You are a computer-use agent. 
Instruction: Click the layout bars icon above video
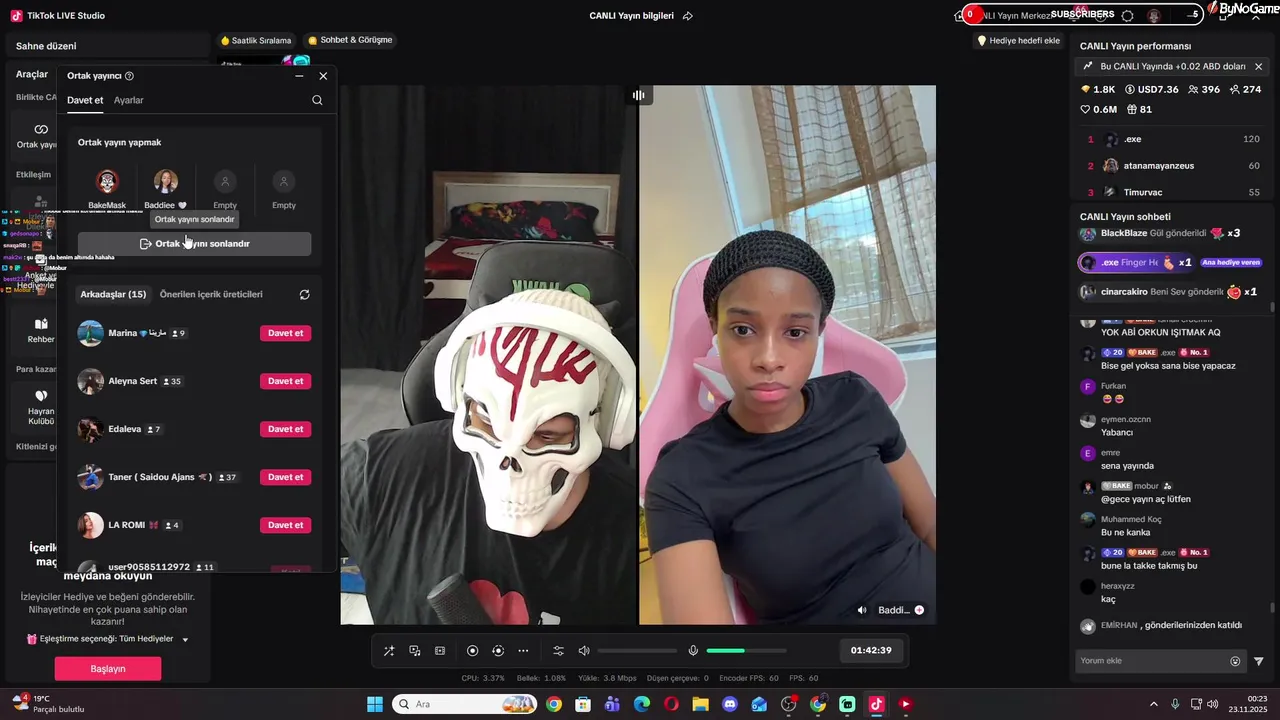(638, 95)
